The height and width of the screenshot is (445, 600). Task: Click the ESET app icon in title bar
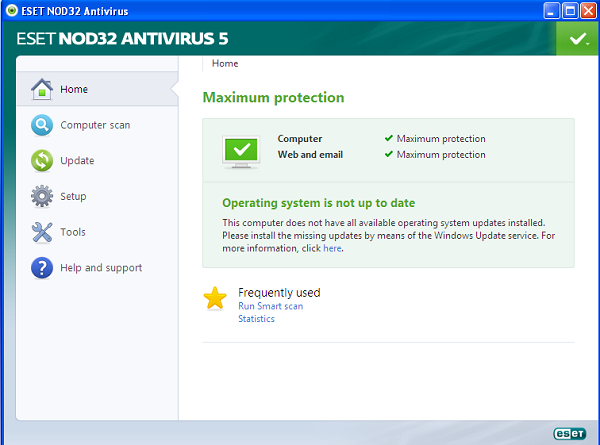pos(10,11)
